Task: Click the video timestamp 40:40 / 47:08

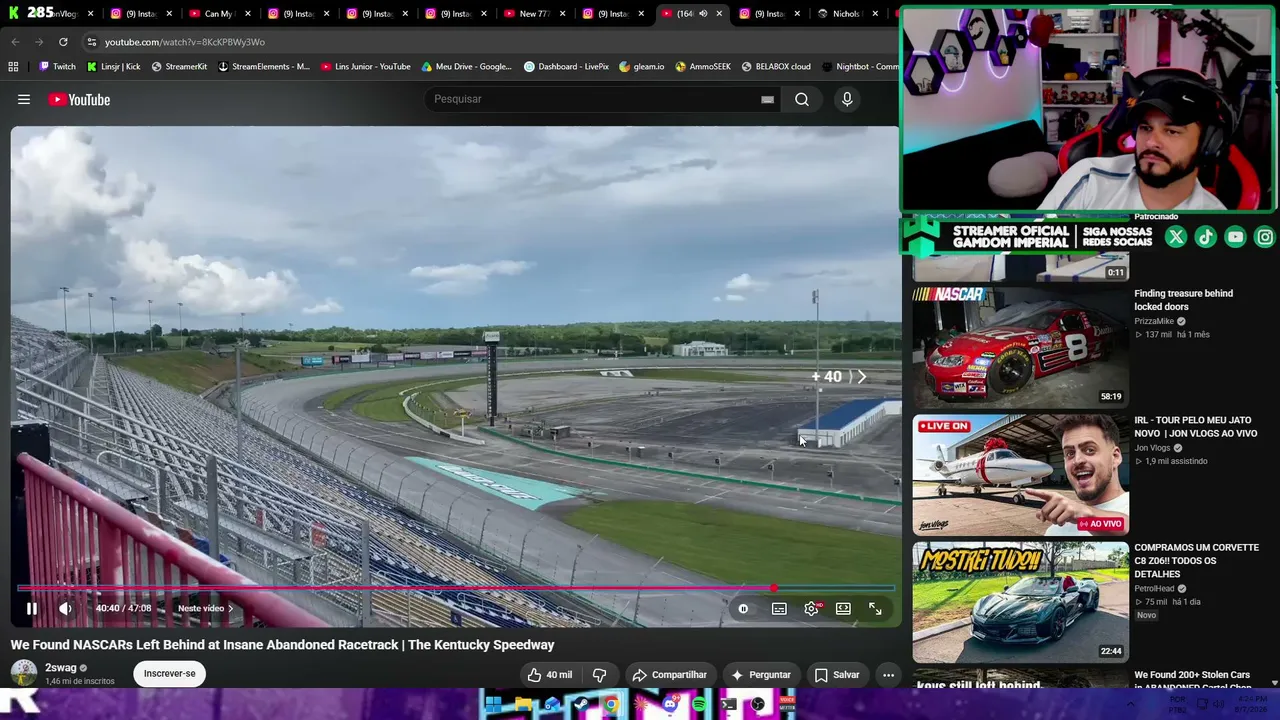Action: click(123, 608)
